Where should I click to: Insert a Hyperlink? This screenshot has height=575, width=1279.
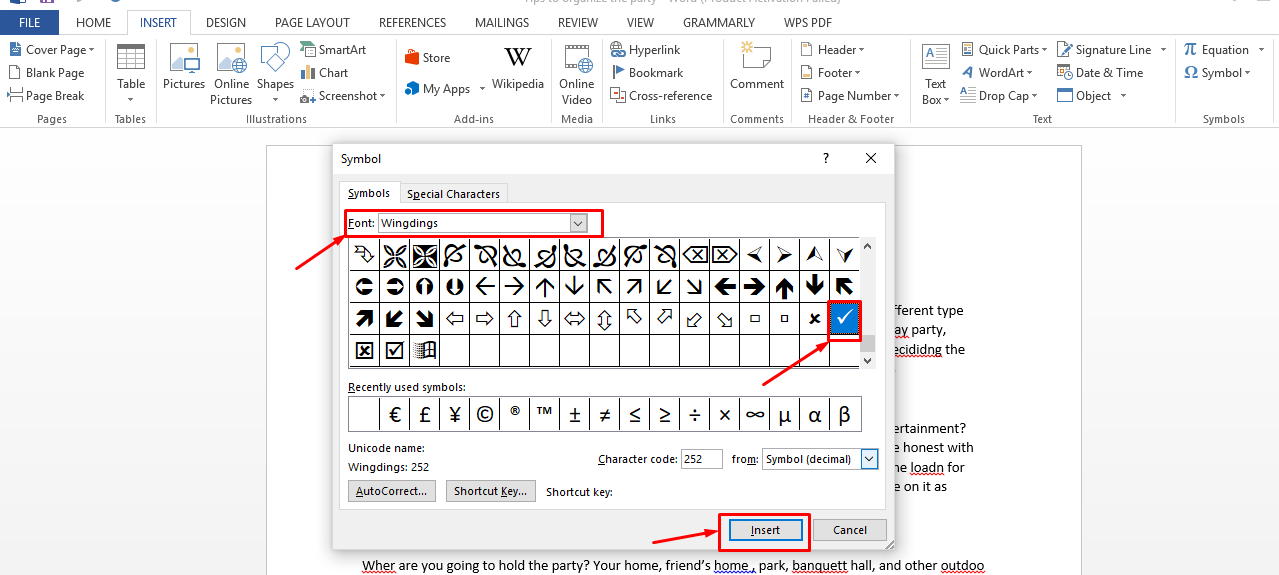point(644,49)
